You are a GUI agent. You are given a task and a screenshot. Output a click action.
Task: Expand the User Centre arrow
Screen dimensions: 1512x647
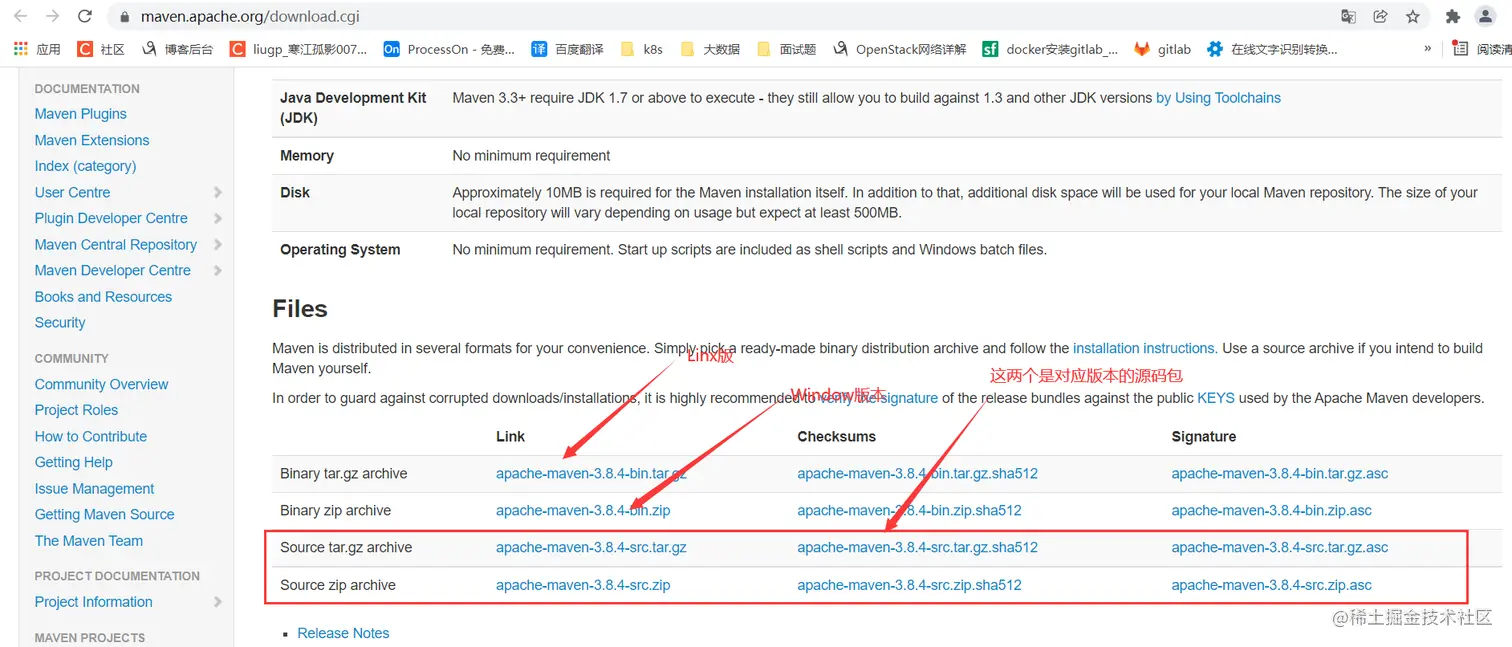point(218,192)
